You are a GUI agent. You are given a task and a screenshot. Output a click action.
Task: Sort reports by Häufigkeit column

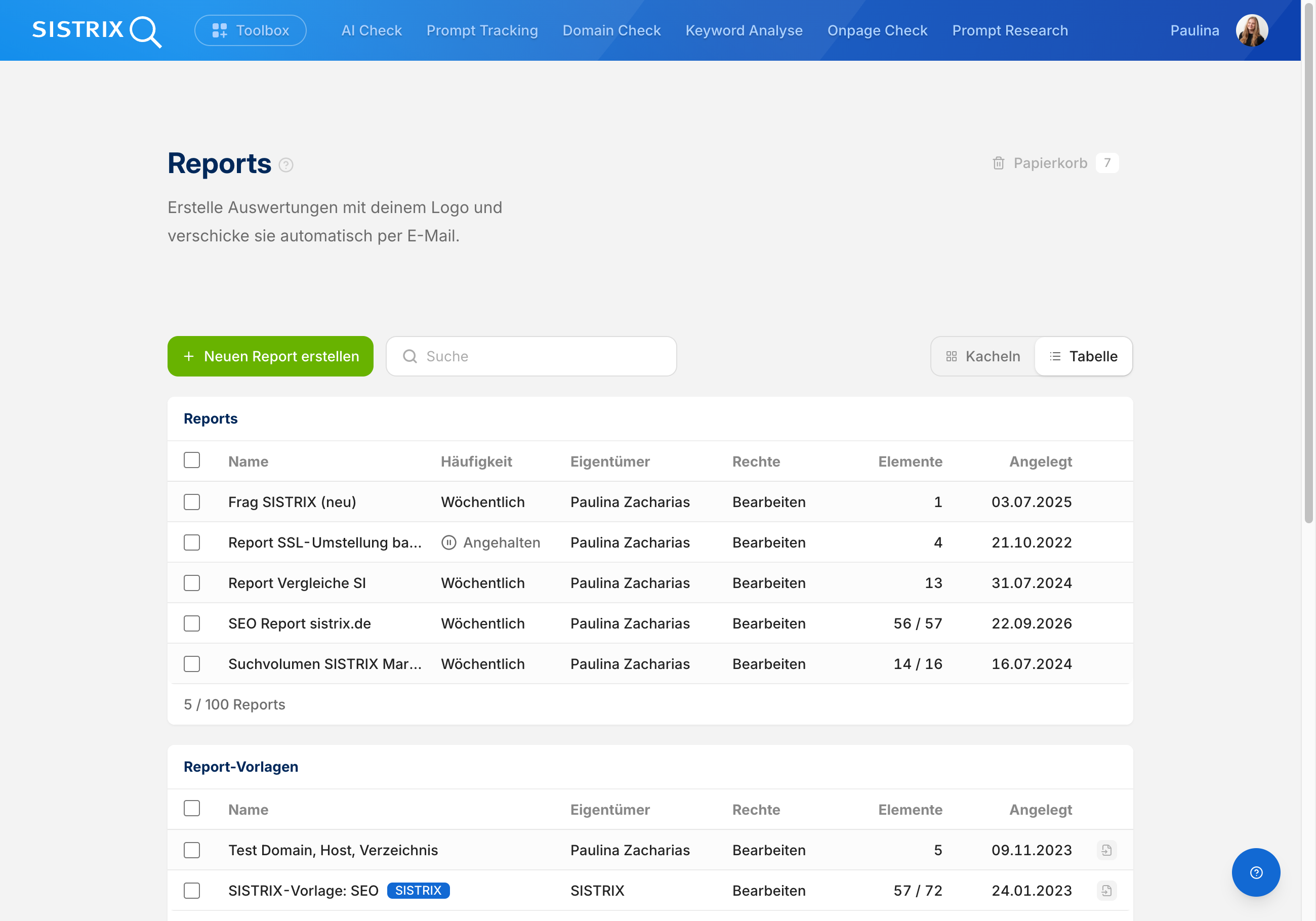pyautogui.click(x=476, y=462)
